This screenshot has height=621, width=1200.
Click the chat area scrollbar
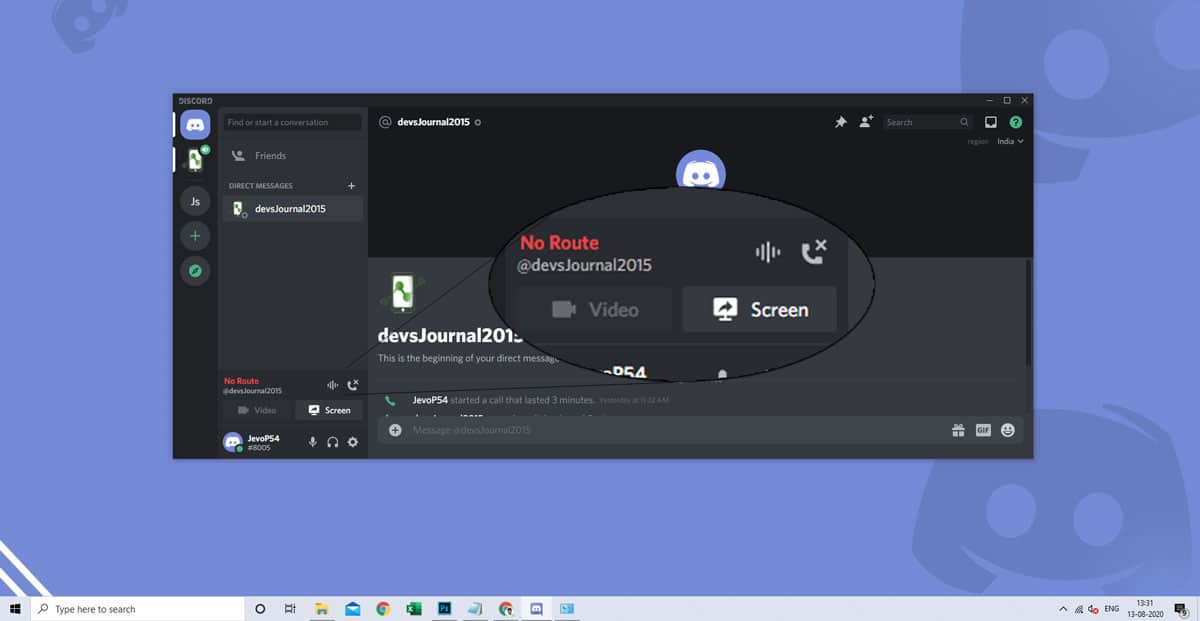[x=1028, y=310]
